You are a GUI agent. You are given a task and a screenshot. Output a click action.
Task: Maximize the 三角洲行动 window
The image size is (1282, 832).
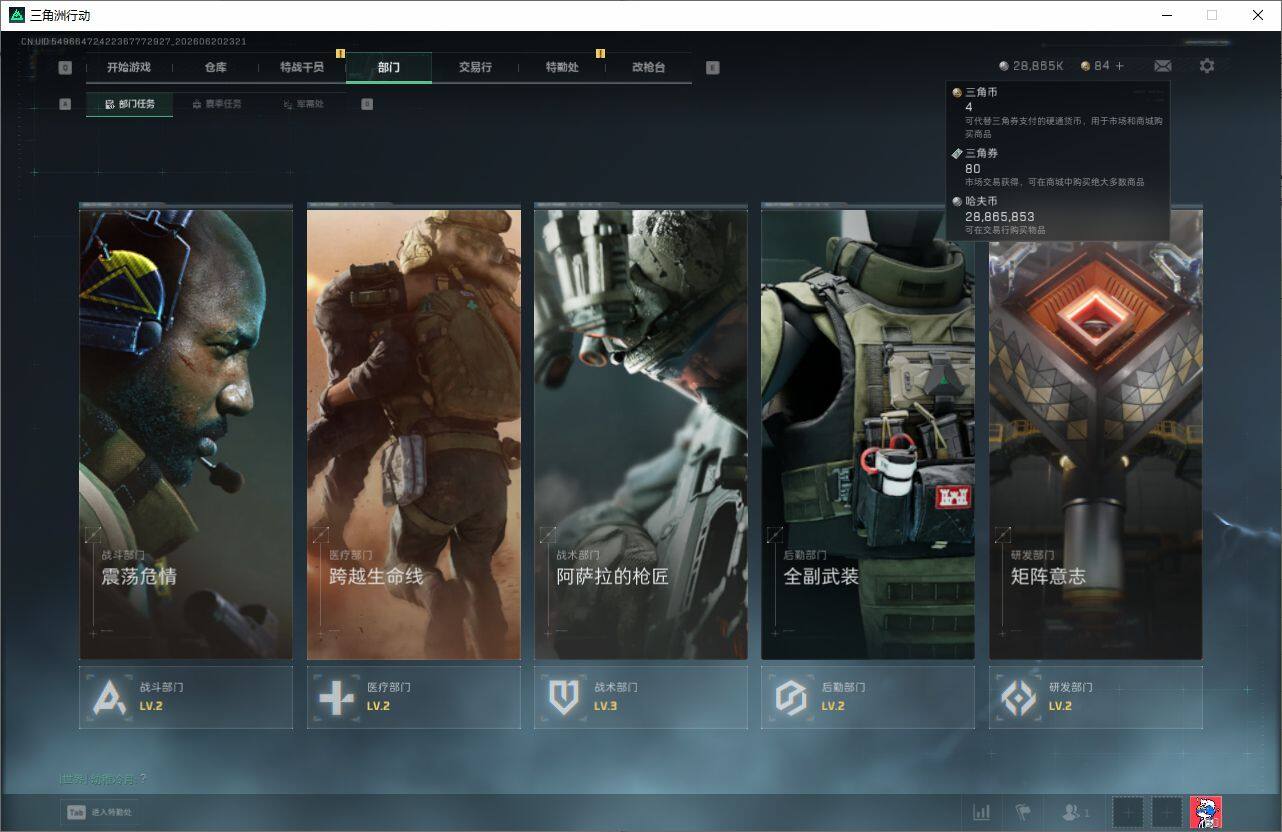tap(1212, 15)
